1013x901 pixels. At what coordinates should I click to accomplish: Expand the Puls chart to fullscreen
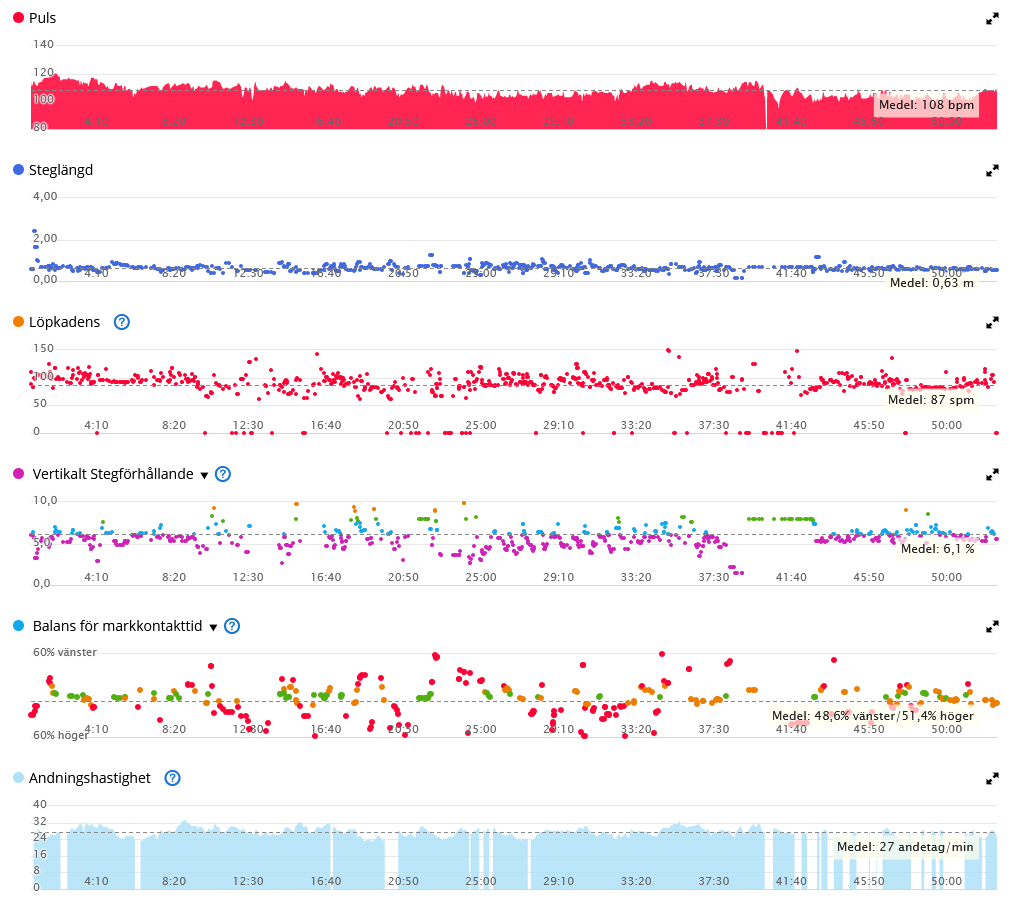tap(992, 19)
